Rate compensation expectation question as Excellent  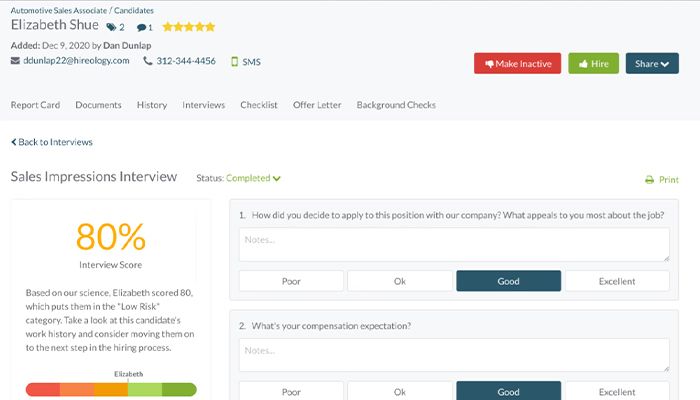point(617,391)
